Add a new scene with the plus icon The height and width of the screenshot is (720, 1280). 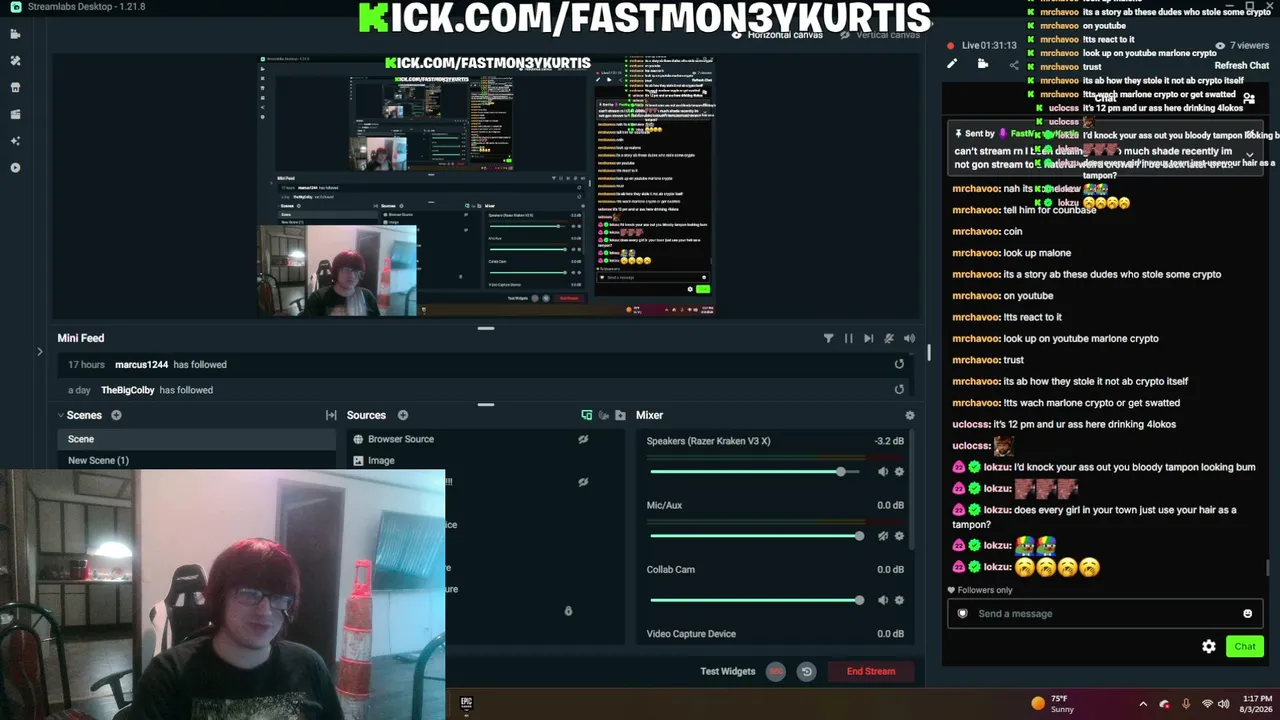pos(116,415)
